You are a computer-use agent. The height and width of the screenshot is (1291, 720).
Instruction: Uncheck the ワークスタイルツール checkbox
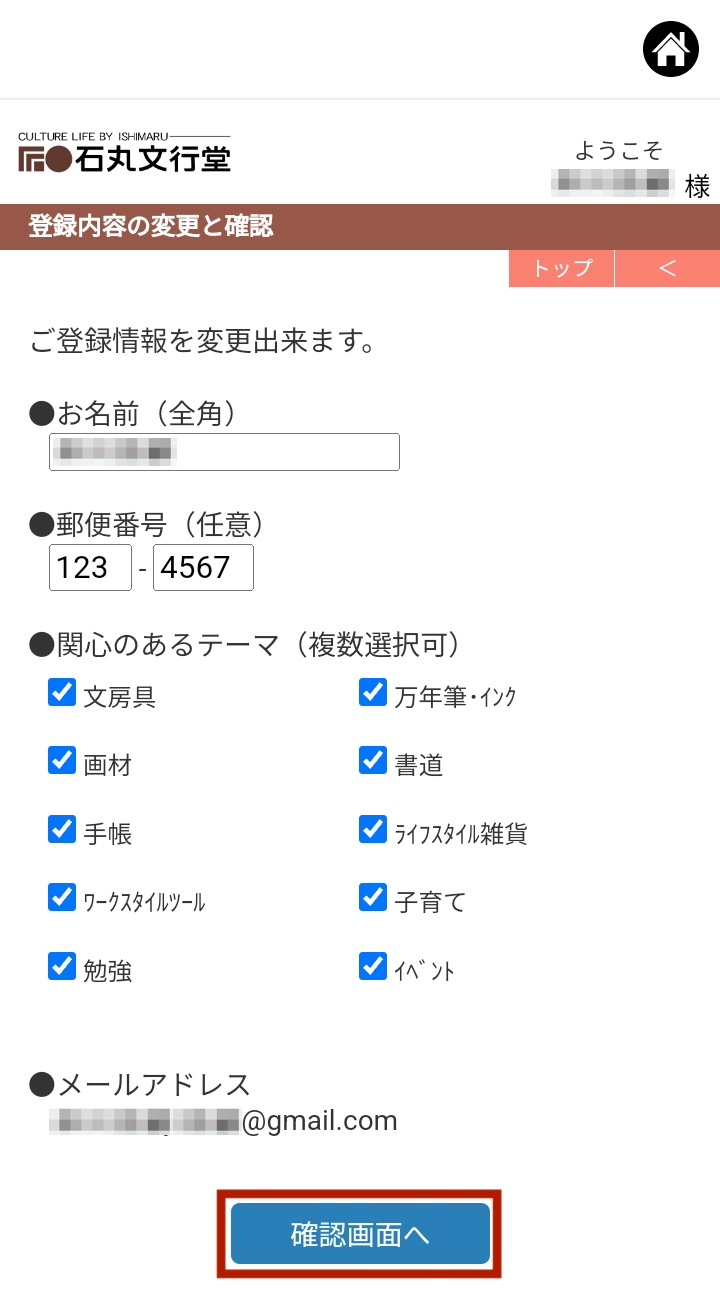(x=62, y=897)
